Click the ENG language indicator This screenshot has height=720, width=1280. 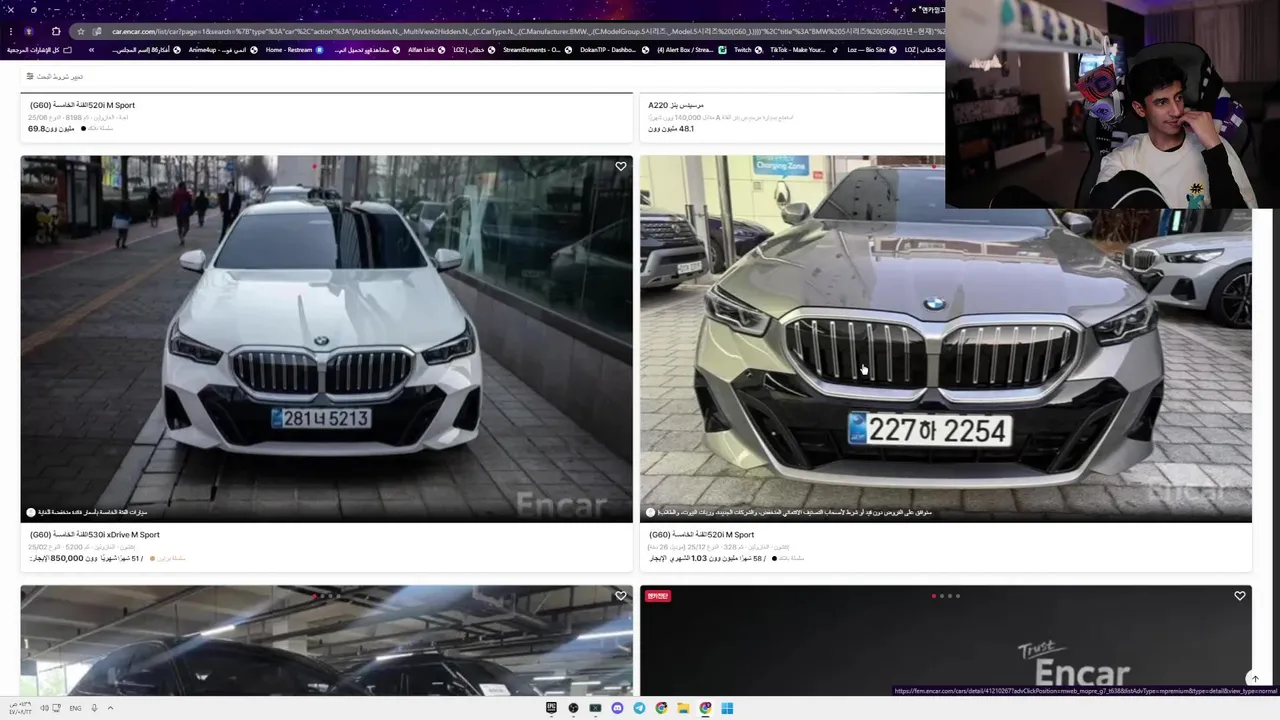click(x=75, y=708)
